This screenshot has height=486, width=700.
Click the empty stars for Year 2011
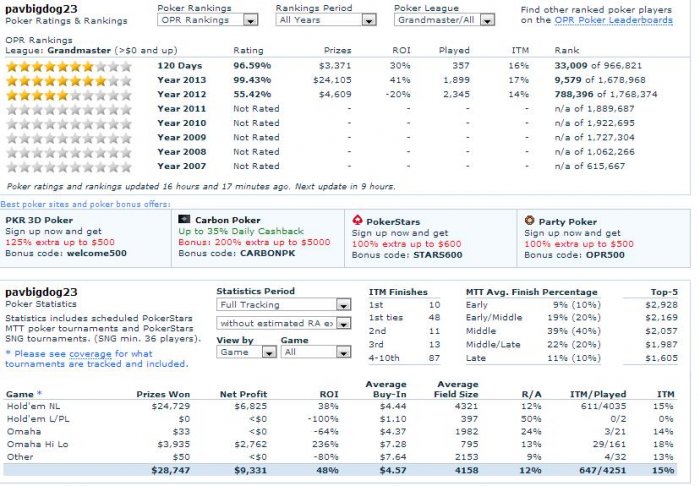tap(69, 109)
